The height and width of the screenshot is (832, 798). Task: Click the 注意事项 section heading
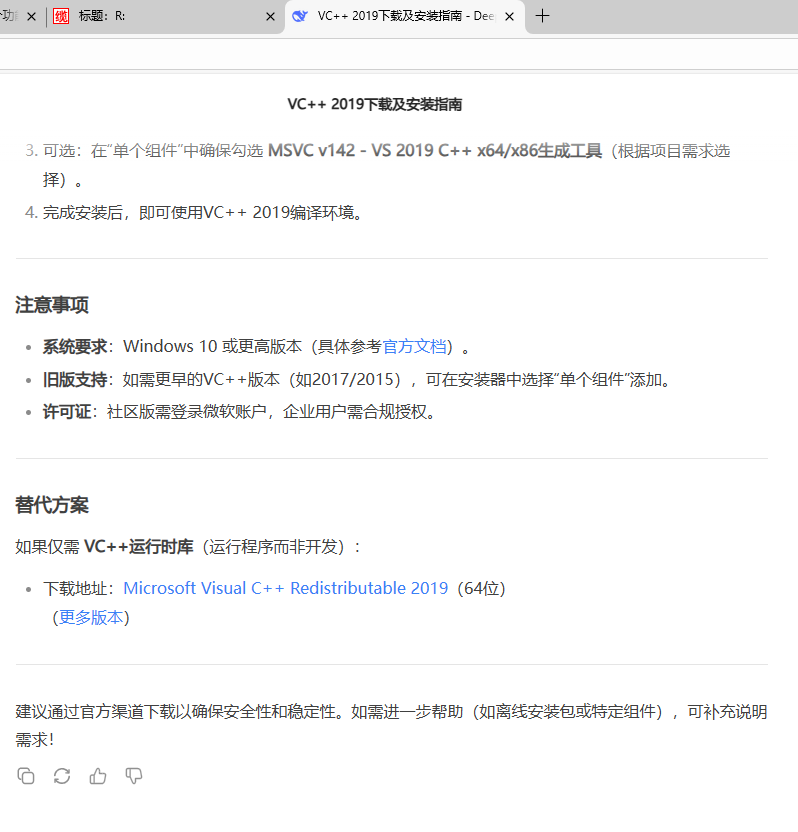pyautogui.click(x=52, y=305)
